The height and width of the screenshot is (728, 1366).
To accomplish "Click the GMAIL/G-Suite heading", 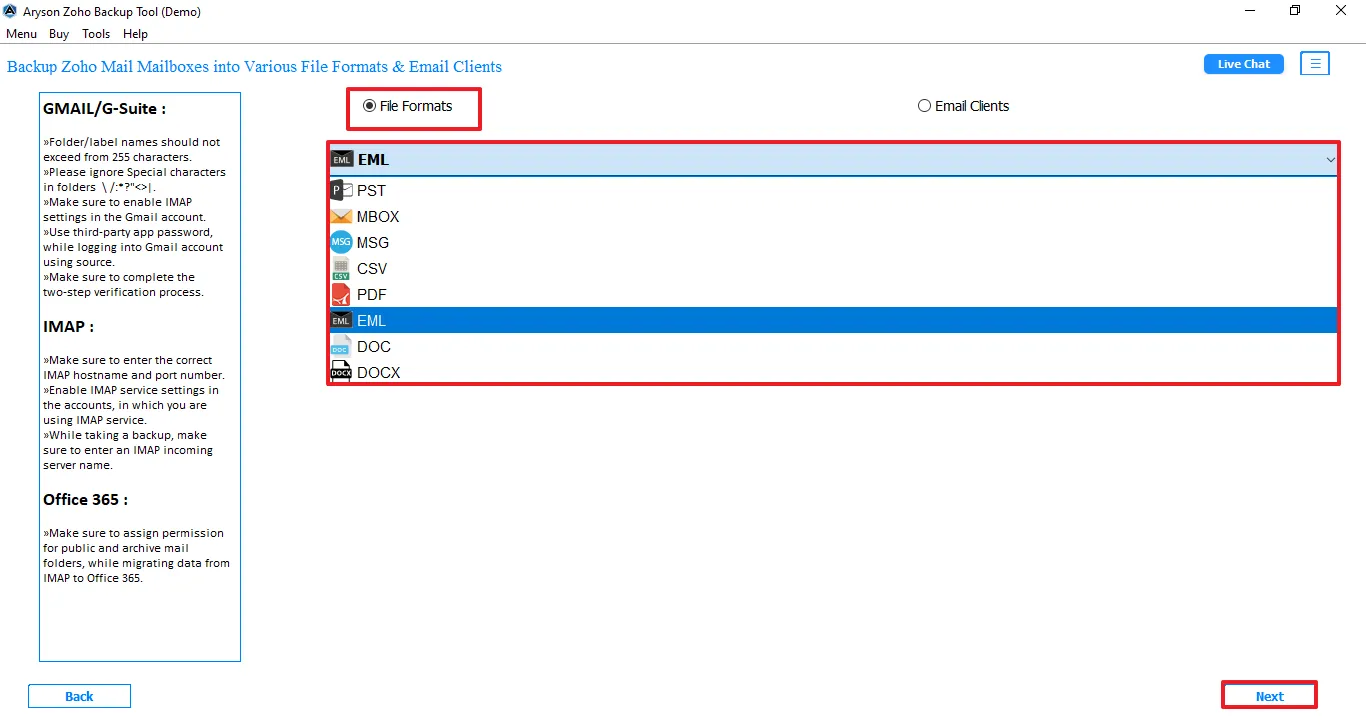I will click(x=105, y=108).
